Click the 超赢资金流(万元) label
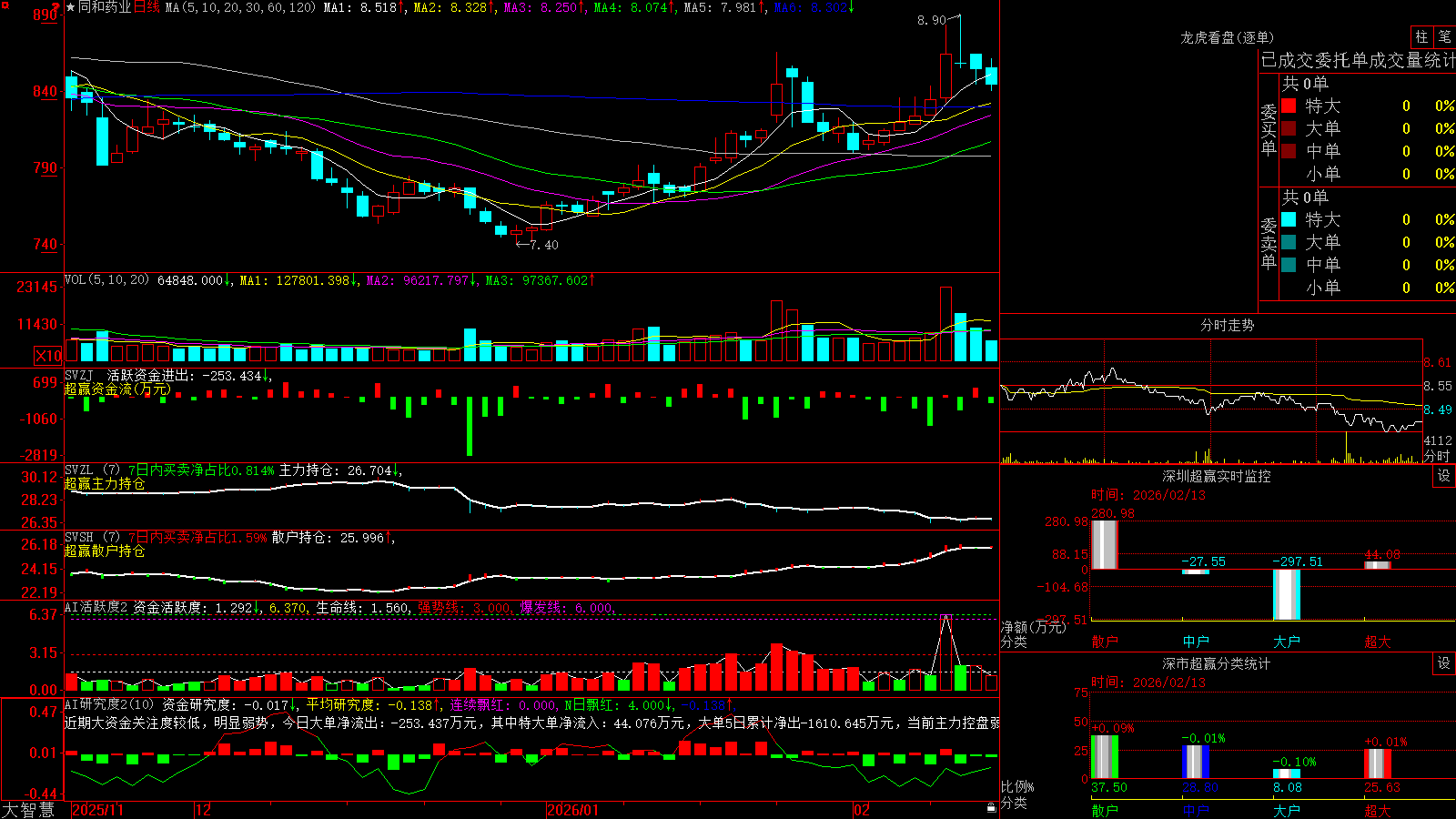The width and height of the screenshot is (1456, 819). click(x=117, y=389)
